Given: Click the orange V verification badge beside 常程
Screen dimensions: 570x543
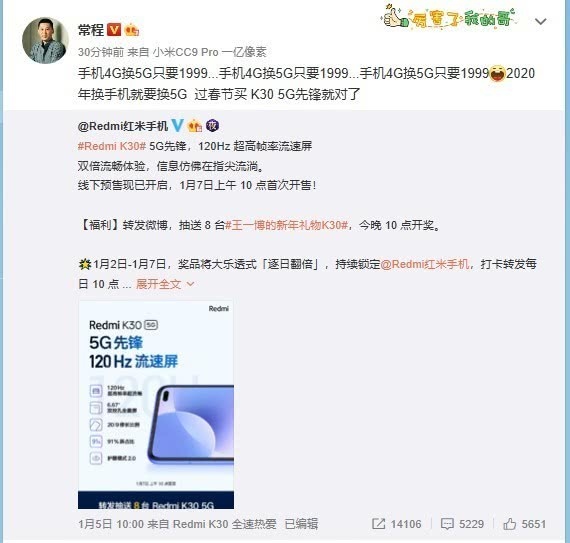Looking at the screenshot, I should (x=114, y=29).
